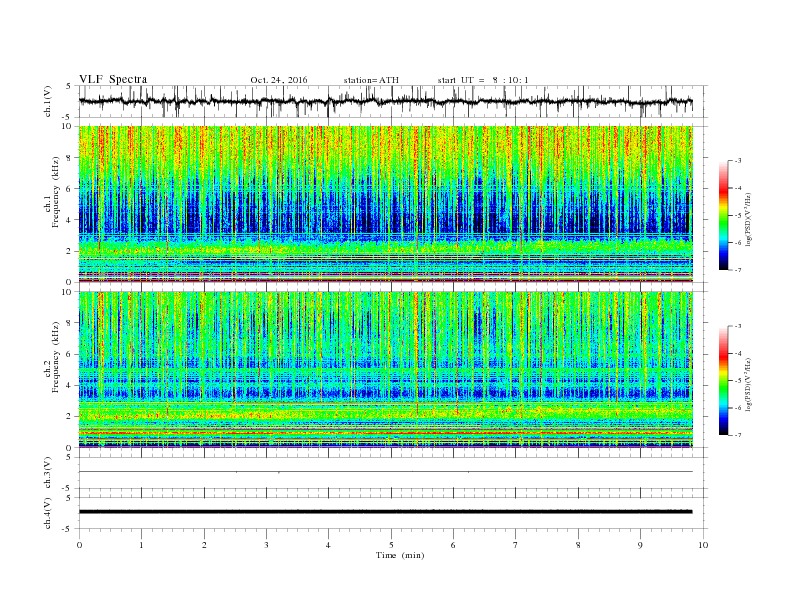Click the ch.2 "Frequency (kHz)" axis label
Viewport: 792px width, 612px height.
coord(55,357)
